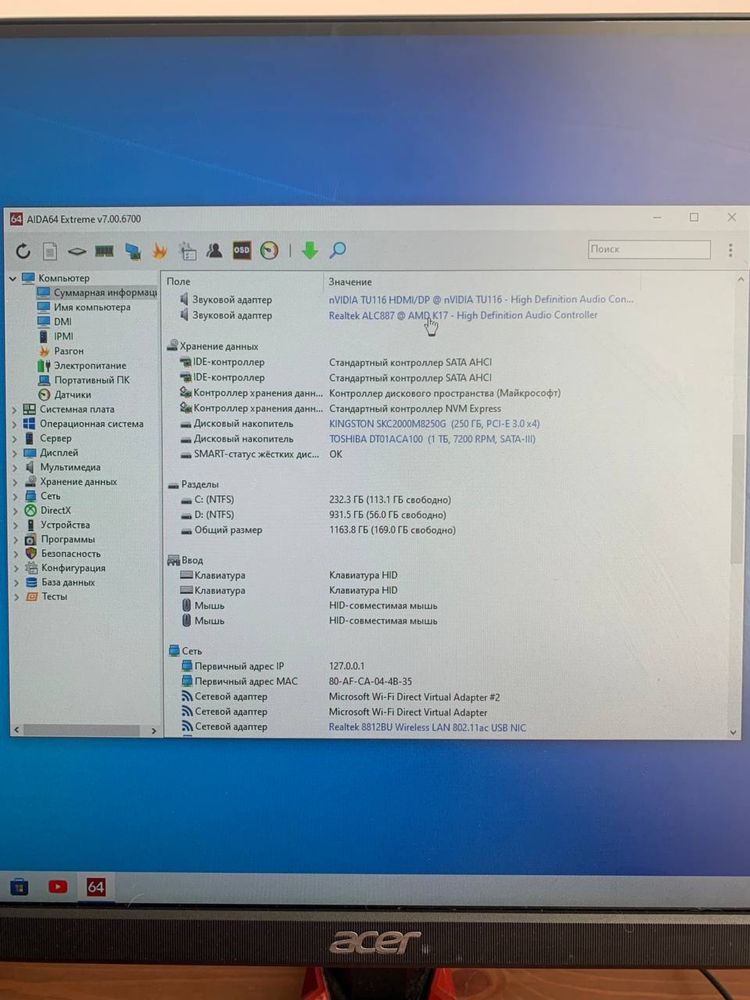The width and height of the screenshot is (750, 1000).
Task: Open the TOSHIBA DT01ACA100 drive link
Action: coord(432,439)
